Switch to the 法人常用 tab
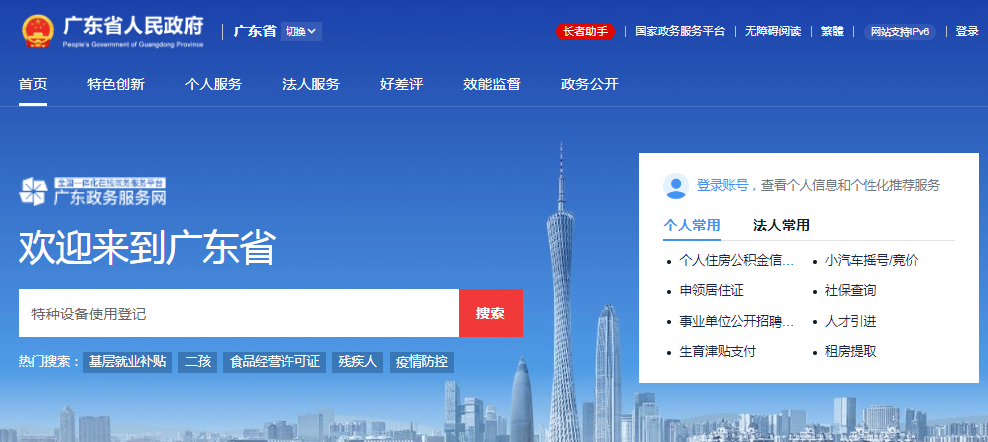 pyautogui.click(x=781, y=225)
